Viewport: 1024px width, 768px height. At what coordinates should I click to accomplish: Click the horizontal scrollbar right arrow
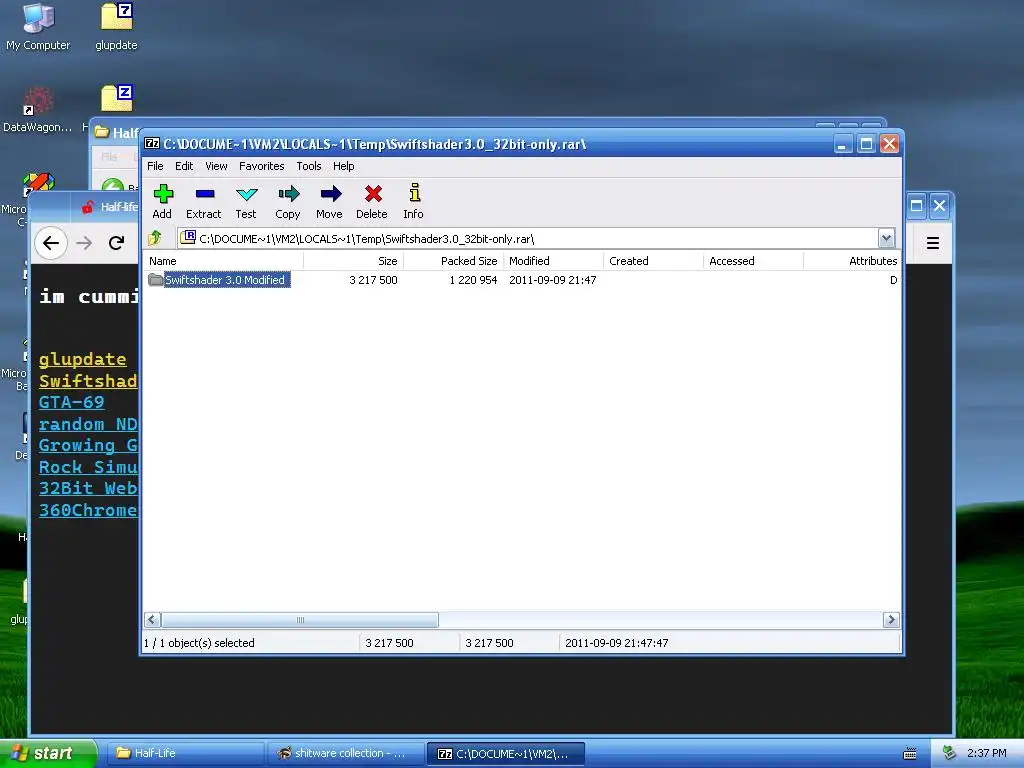[891, 620]
